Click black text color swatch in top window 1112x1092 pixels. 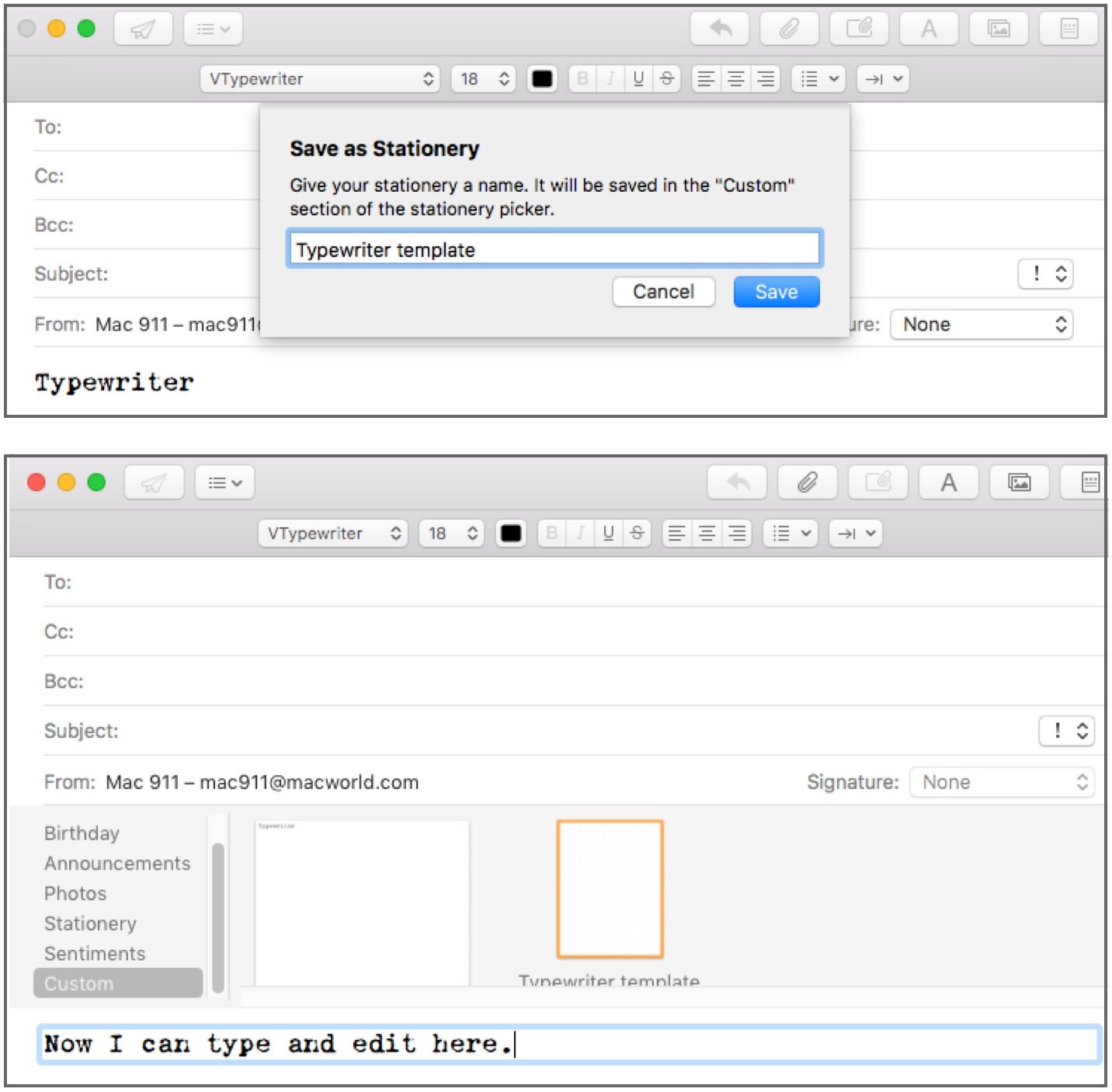[x=542, y=78]
